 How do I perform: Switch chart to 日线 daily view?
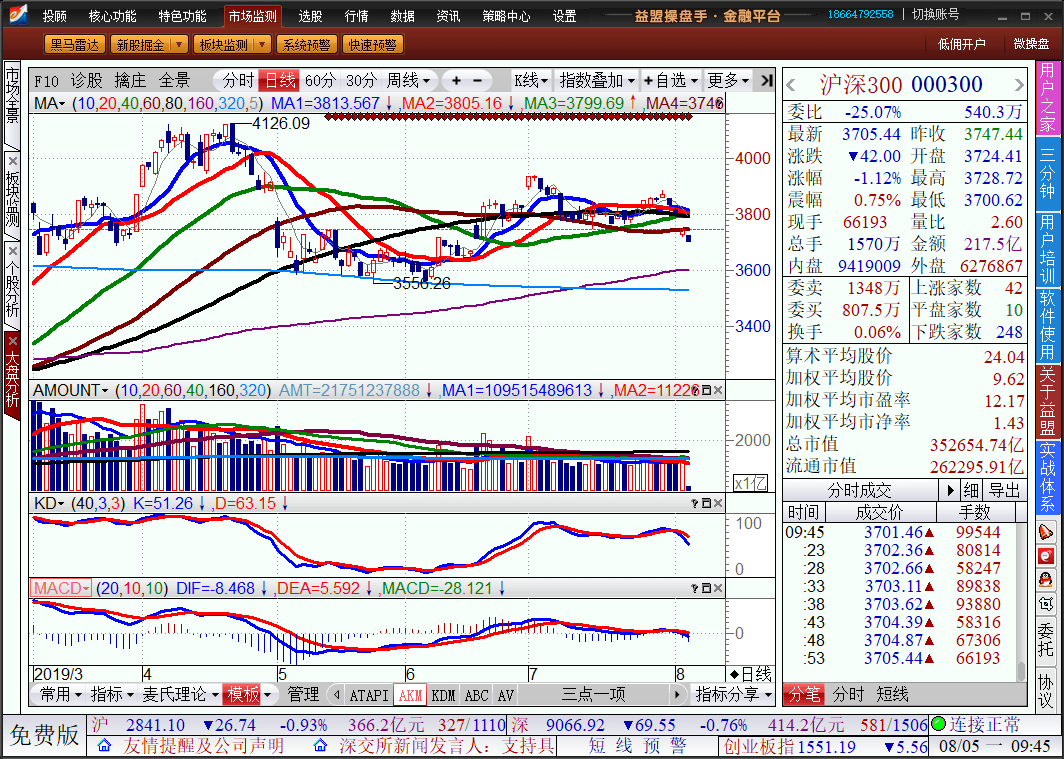click(280, 81)
